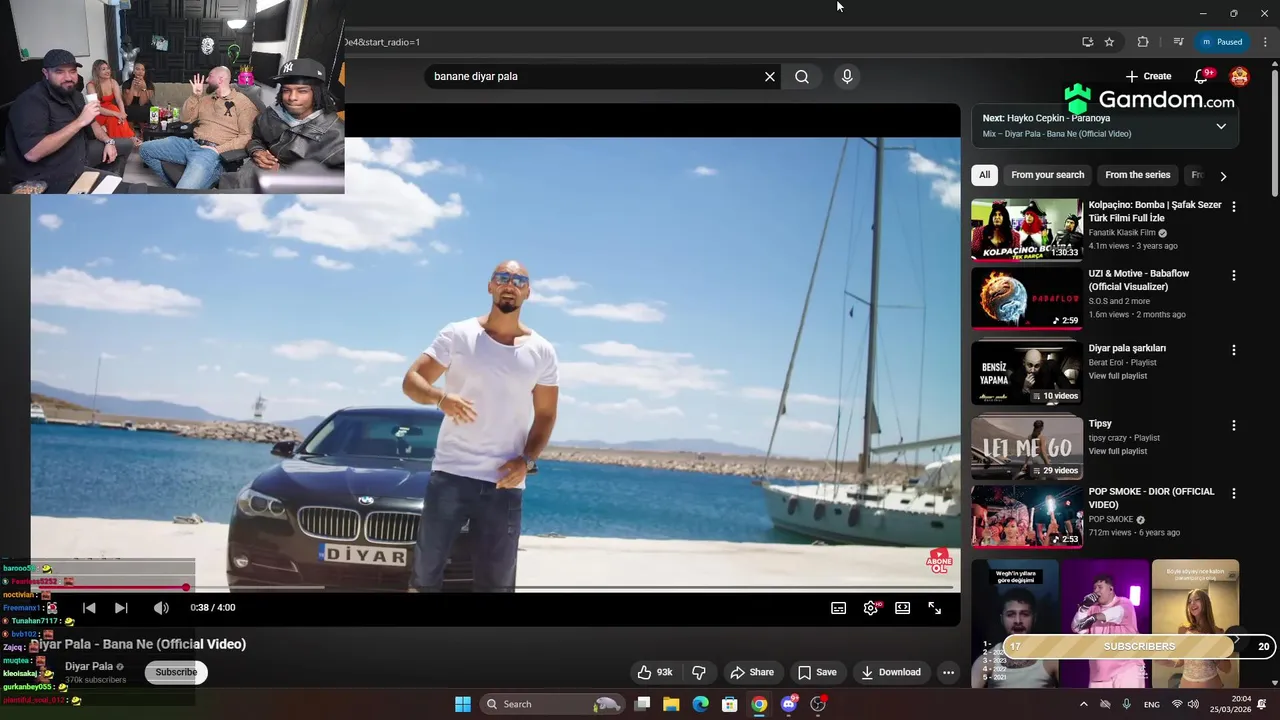Open the POP SMOKE - DIOR thumbnail
1280x720 pixels.
click(x=1027, y=517)
